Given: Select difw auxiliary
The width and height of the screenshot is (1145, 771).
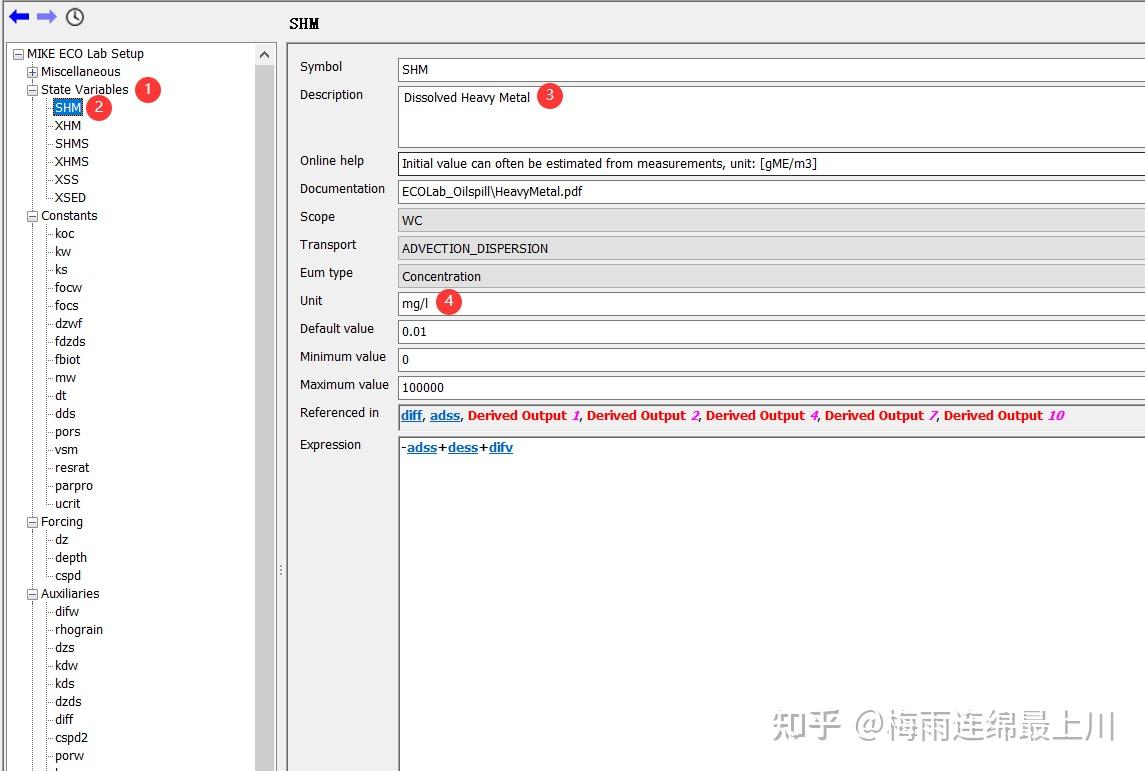Looking at the screenshot, I should click(x=66, y=612).
